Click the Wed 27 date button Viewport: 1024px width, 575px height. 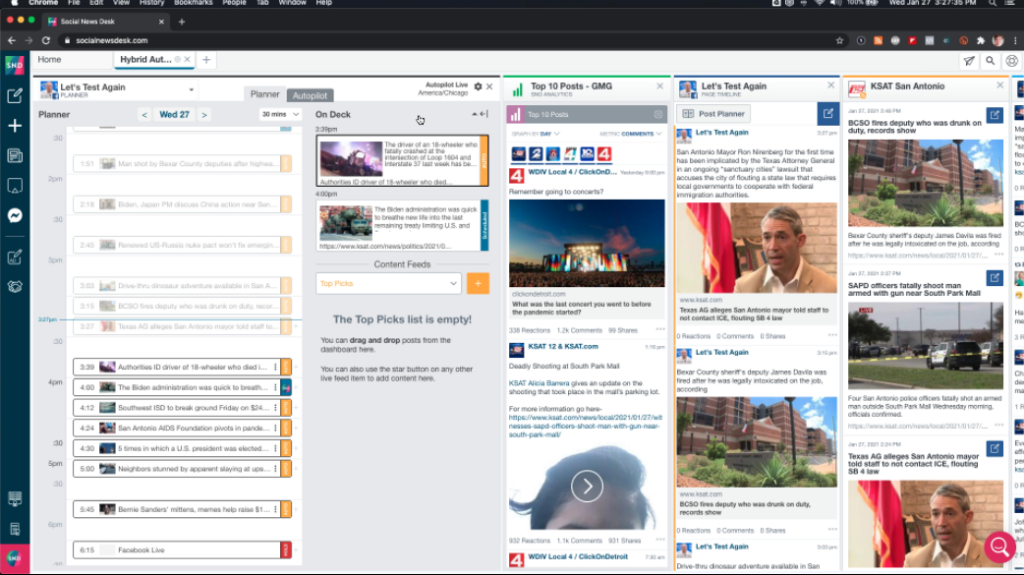click(174, 114)
